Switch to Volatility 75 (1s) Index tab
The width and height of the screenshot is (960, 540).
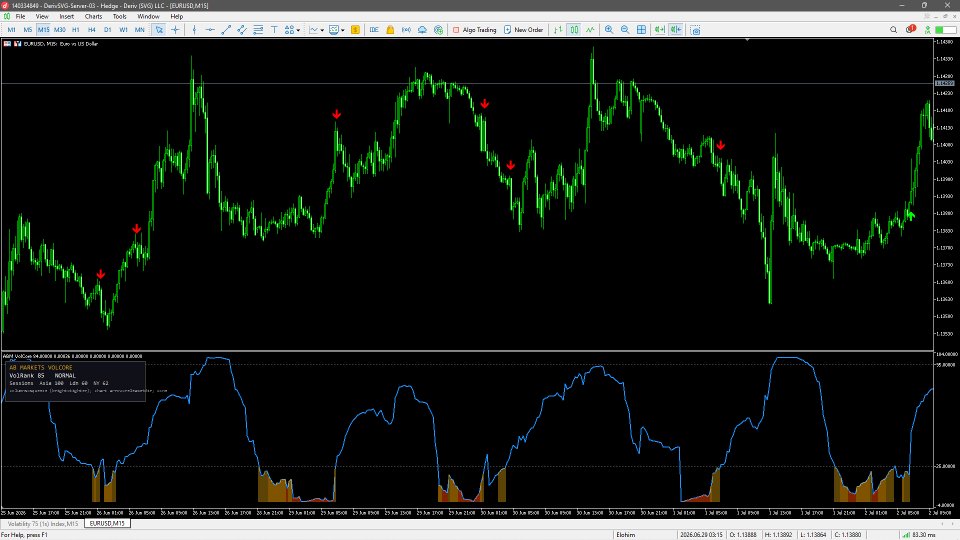click(x=42, y=523)
